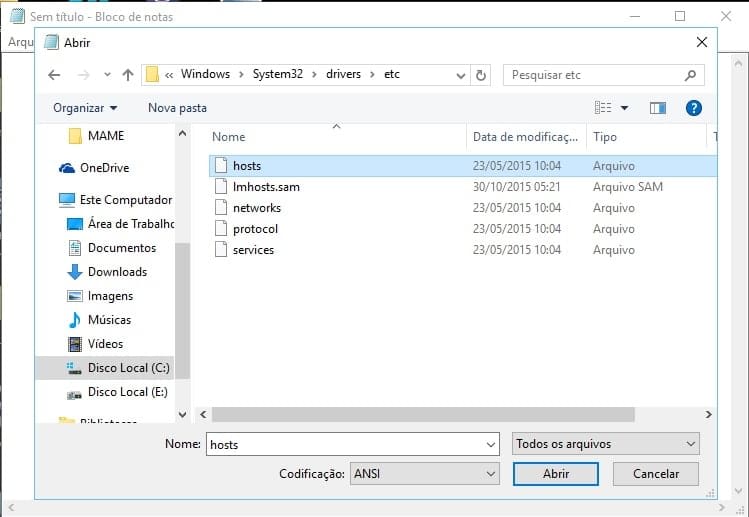
Task: Go back with the left arrow
Action: (54, 75)
